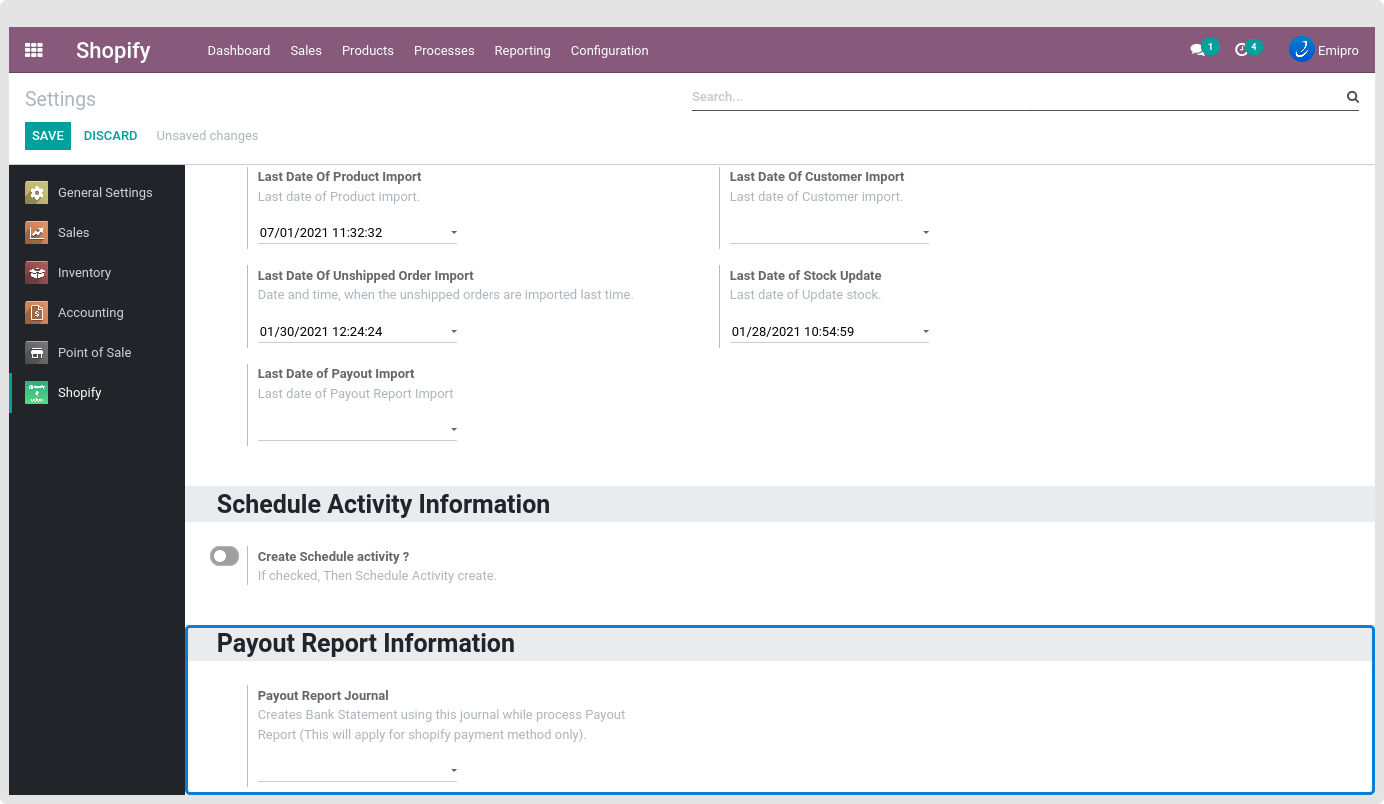The height and width of the screenshot is (804, 1384).
Task: Expand Last Date of Stock Update dropdown
Action: pyautogui.click(x=925, y=332)
